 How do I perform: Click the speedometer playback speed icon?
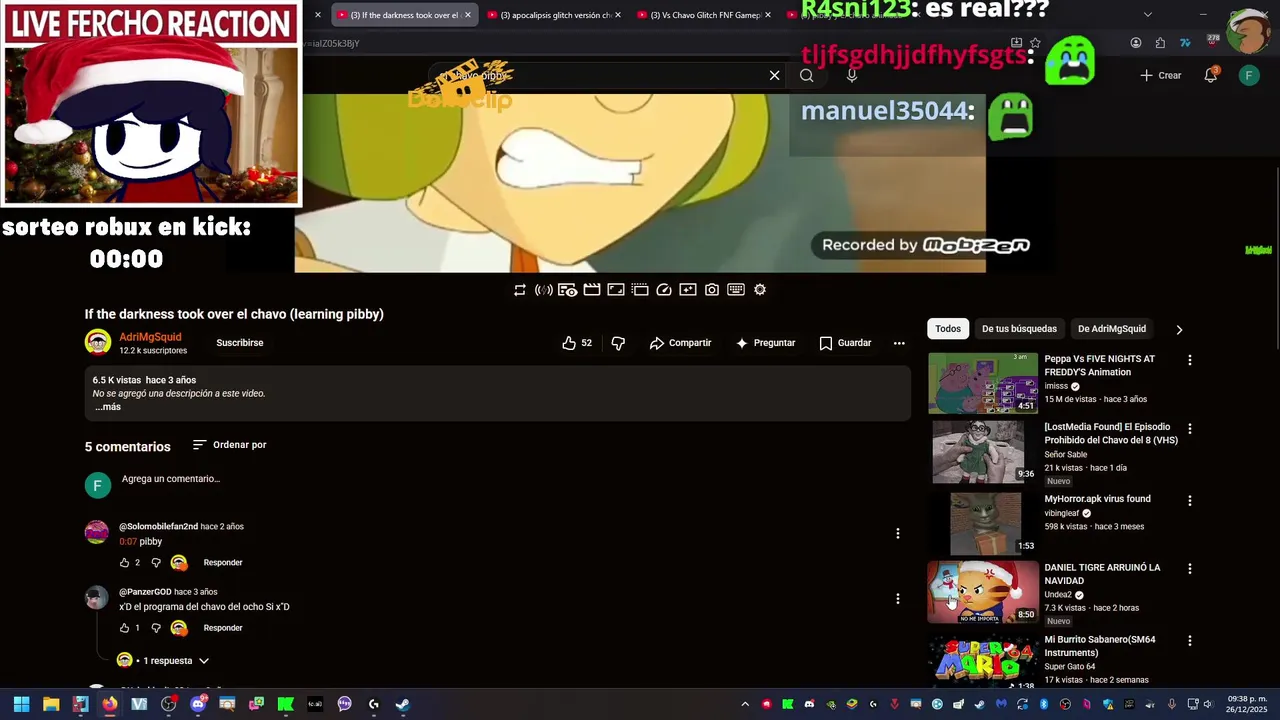point(664,290)
